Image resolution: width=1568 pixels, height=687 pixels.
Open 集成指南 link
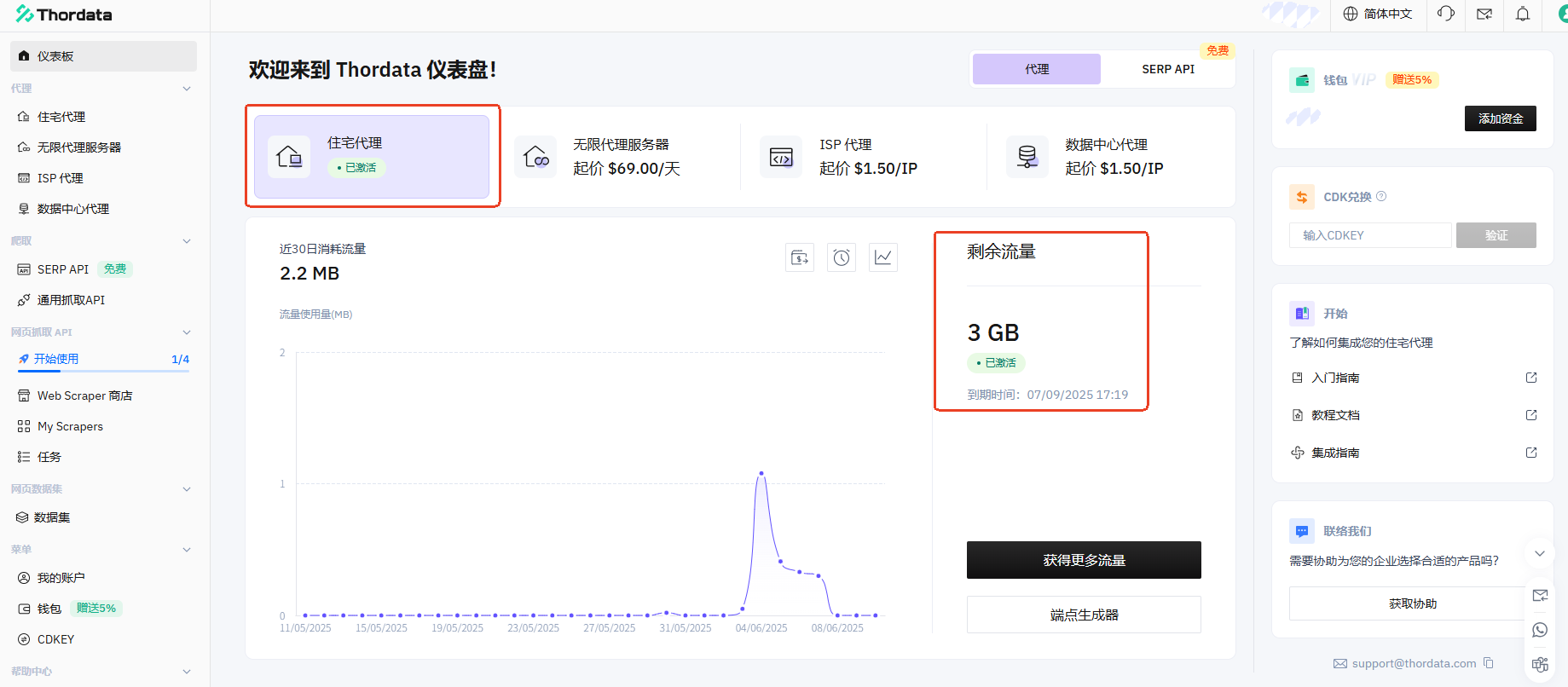(x=1335, y=453)
